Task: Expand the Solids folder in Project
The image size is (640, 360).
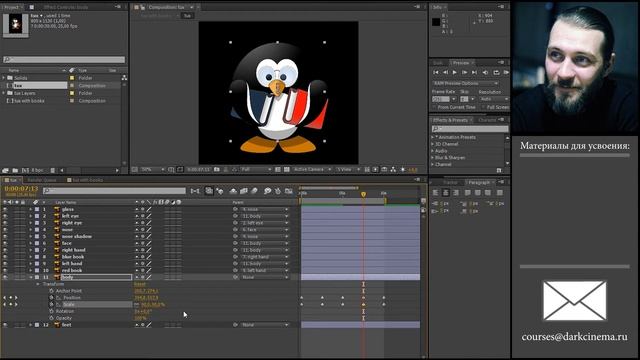Action: tap(4, 78)
